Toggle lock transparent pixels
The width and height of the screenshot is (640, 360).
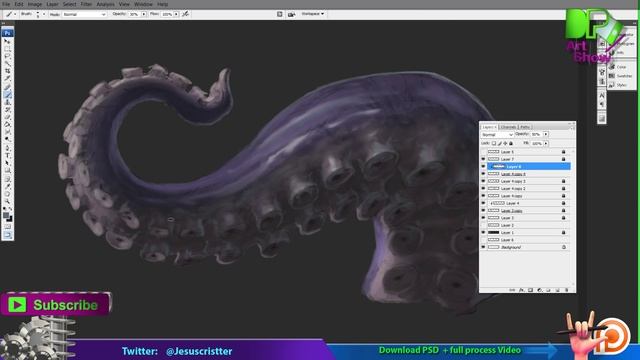pos(494,143)
